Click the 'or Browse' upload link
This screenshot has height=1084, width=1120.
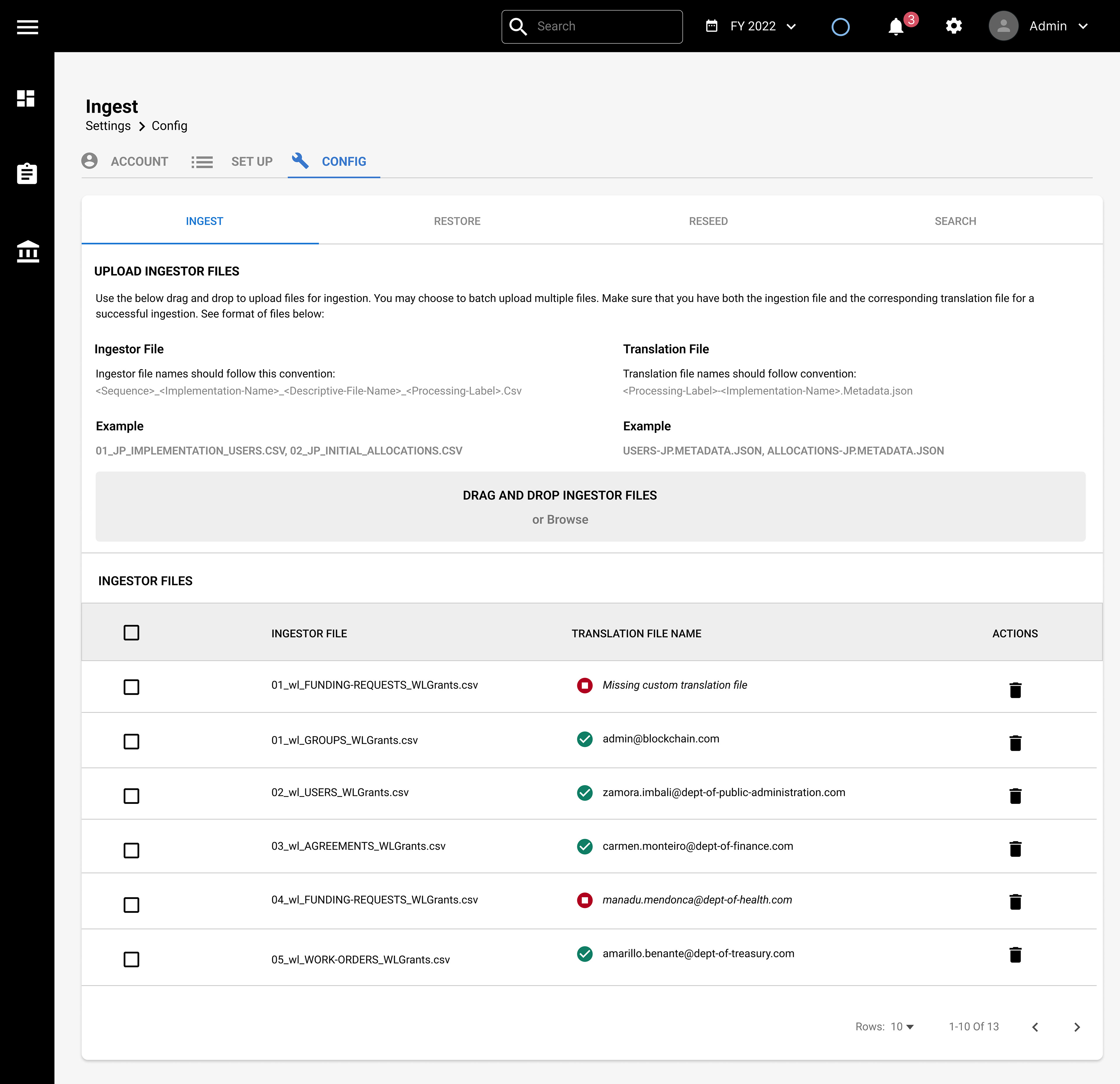(560, 520)
